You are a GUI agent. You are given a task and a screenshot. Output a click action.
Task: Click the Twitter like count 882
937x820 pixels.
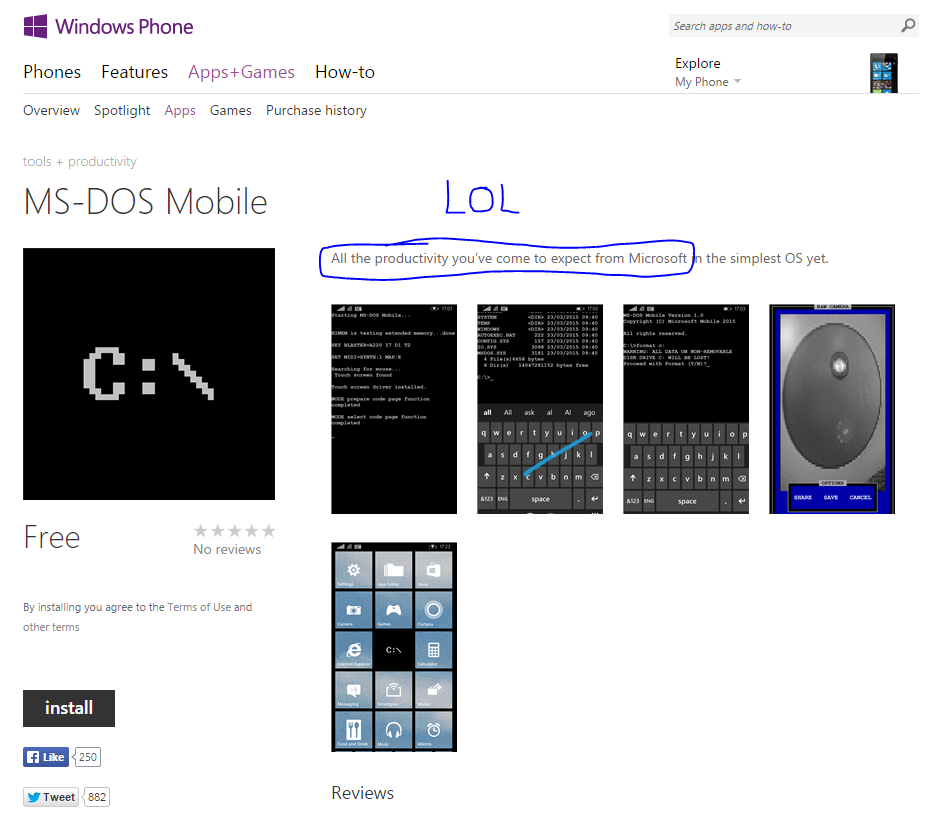tap(97, 797)
